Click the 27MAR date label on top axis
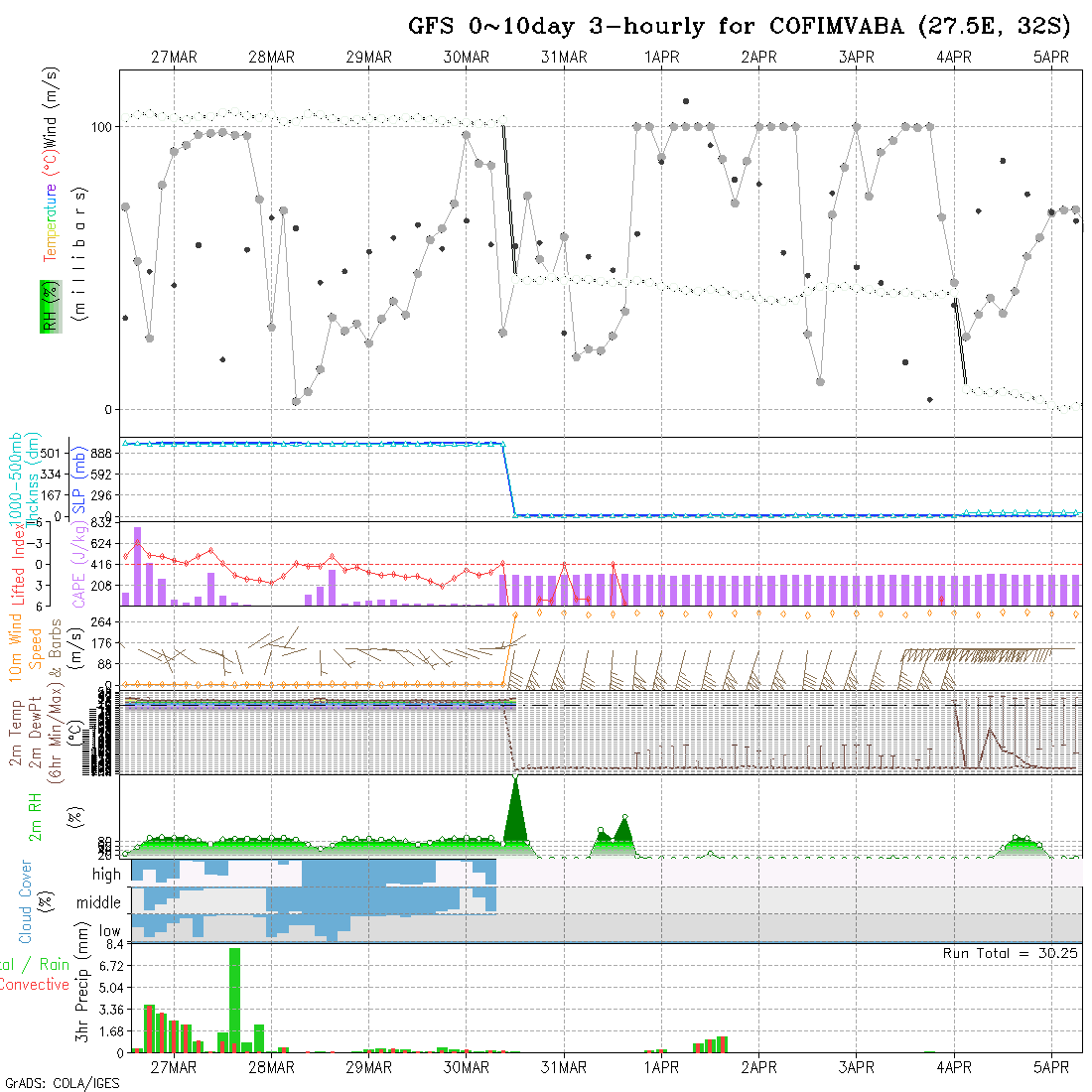The image size is (1092, 1092). (x=174, y=58)
